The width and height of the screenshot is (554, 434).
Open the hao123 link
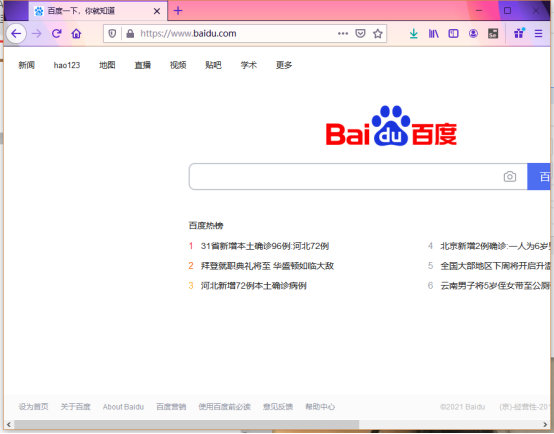coord(67,65)
